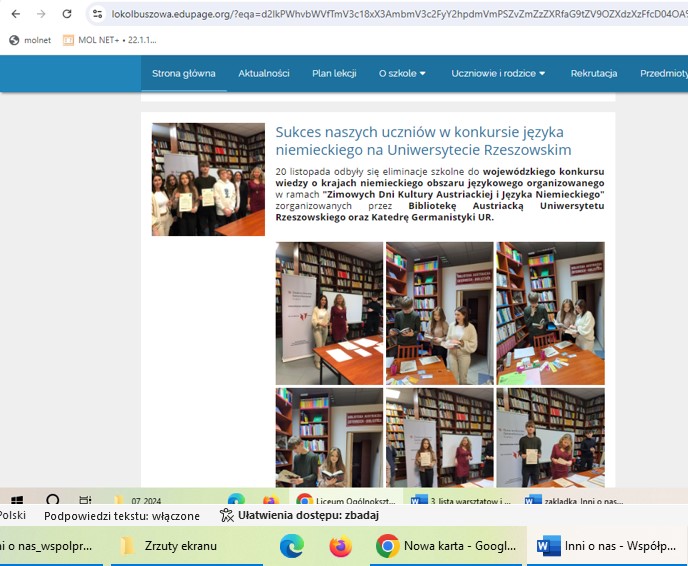This screenshot has width=688, height=566.
Task: Launch Firefox from the bottom taskbar
Action: [x=340, y=545]
